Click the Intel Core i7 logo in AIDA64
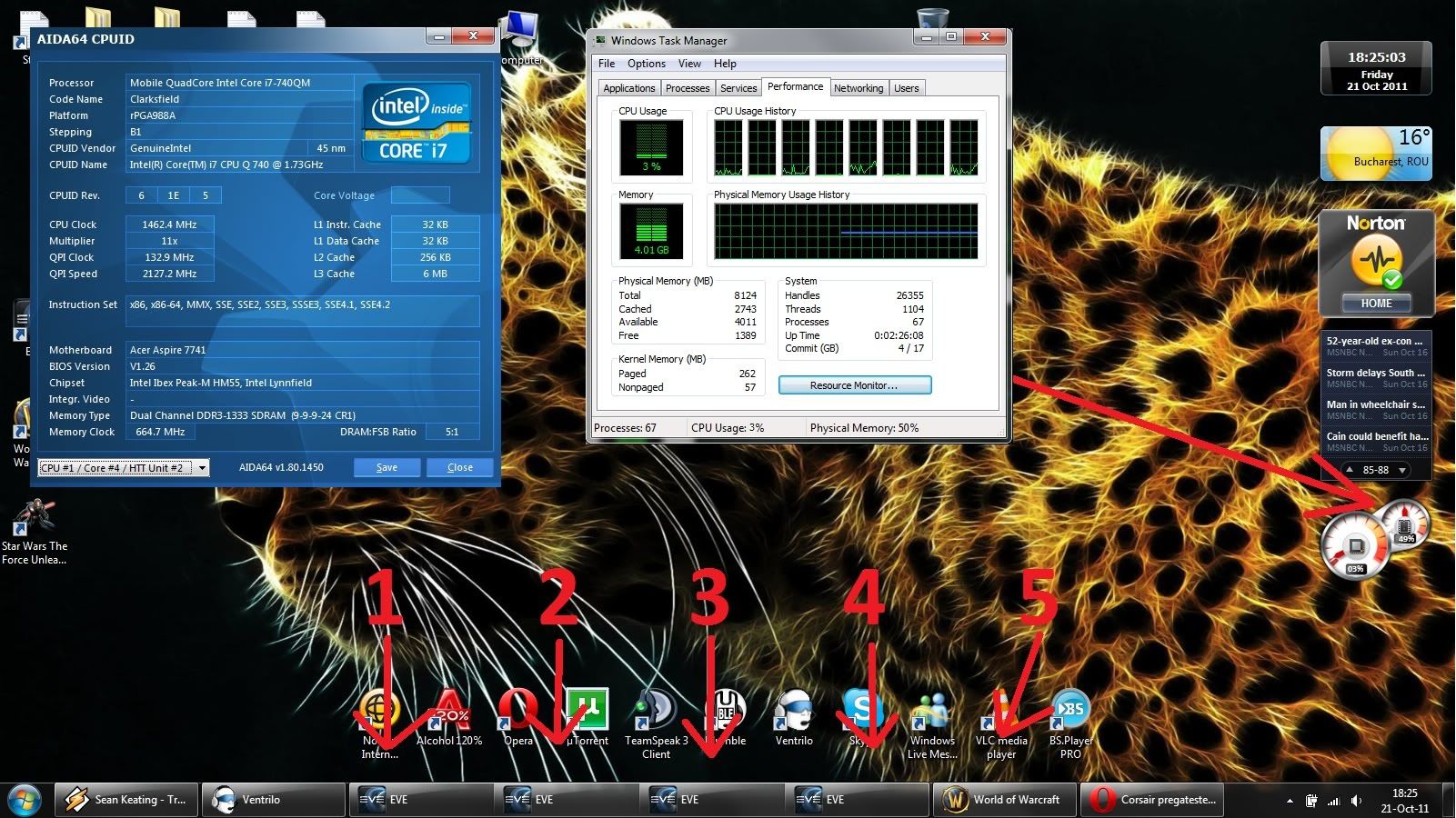 [416, 123]
